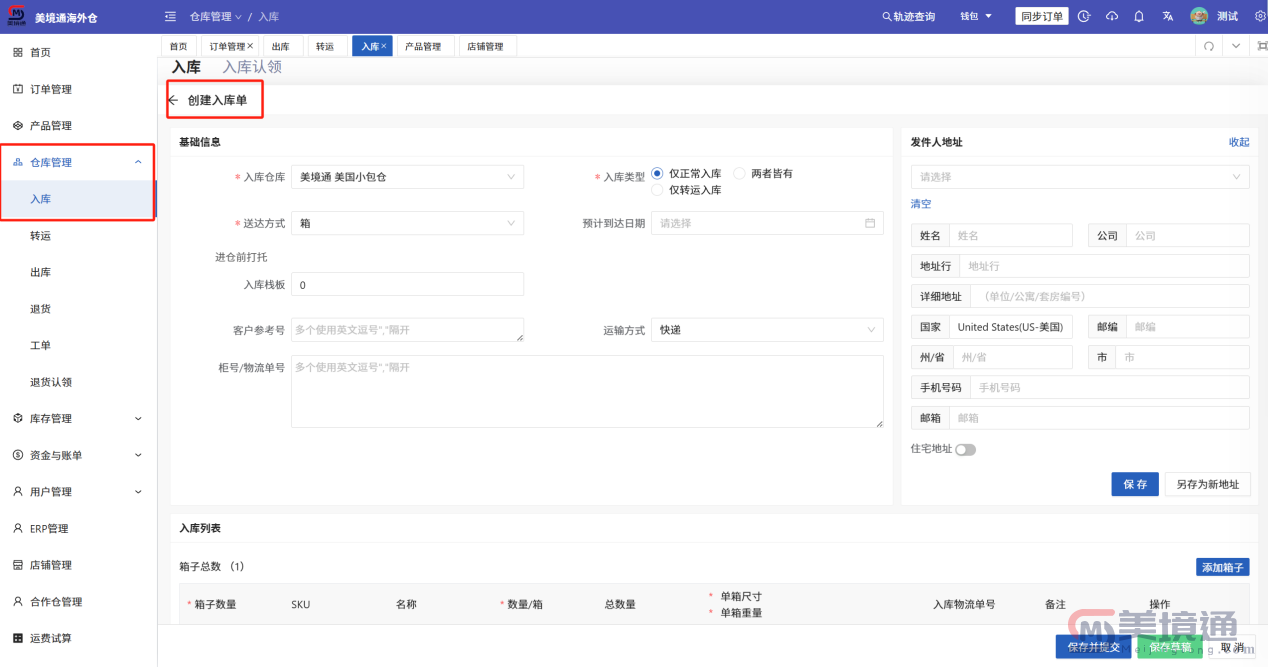
Task: Click the cloud download icon in header
Action: point(1111,17)
